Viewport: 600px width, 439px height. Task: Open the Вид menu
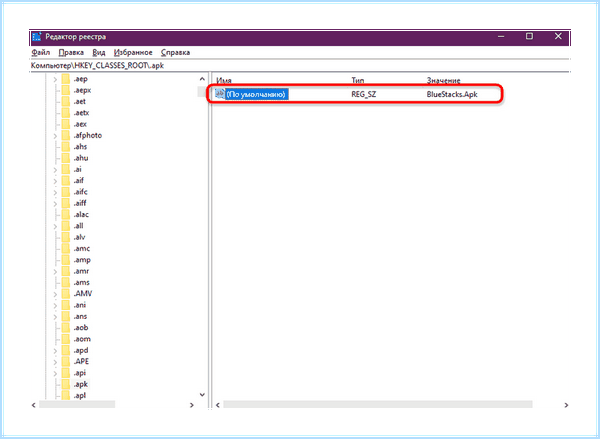(x=99, y=52)
